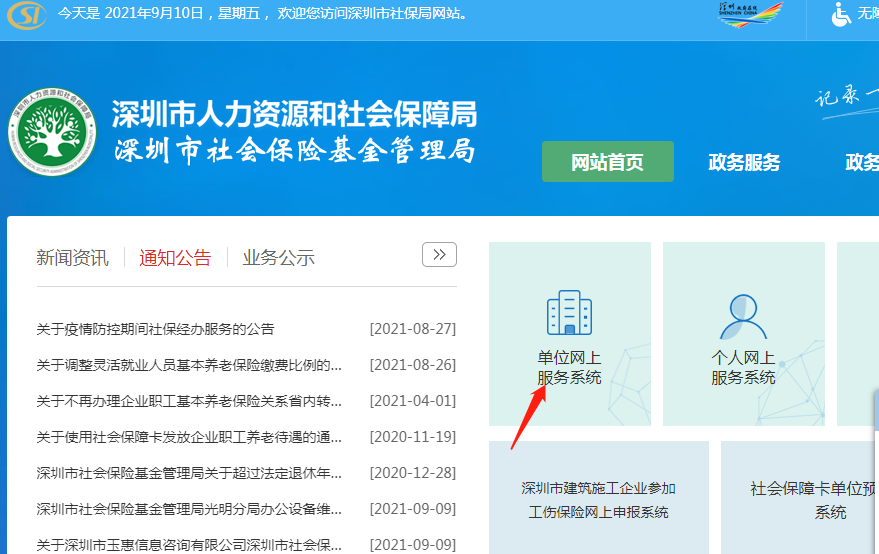This screenshot has height=554, width=879.
Task: Click the Shenzhen China rainbow logo
Action: 750,15
